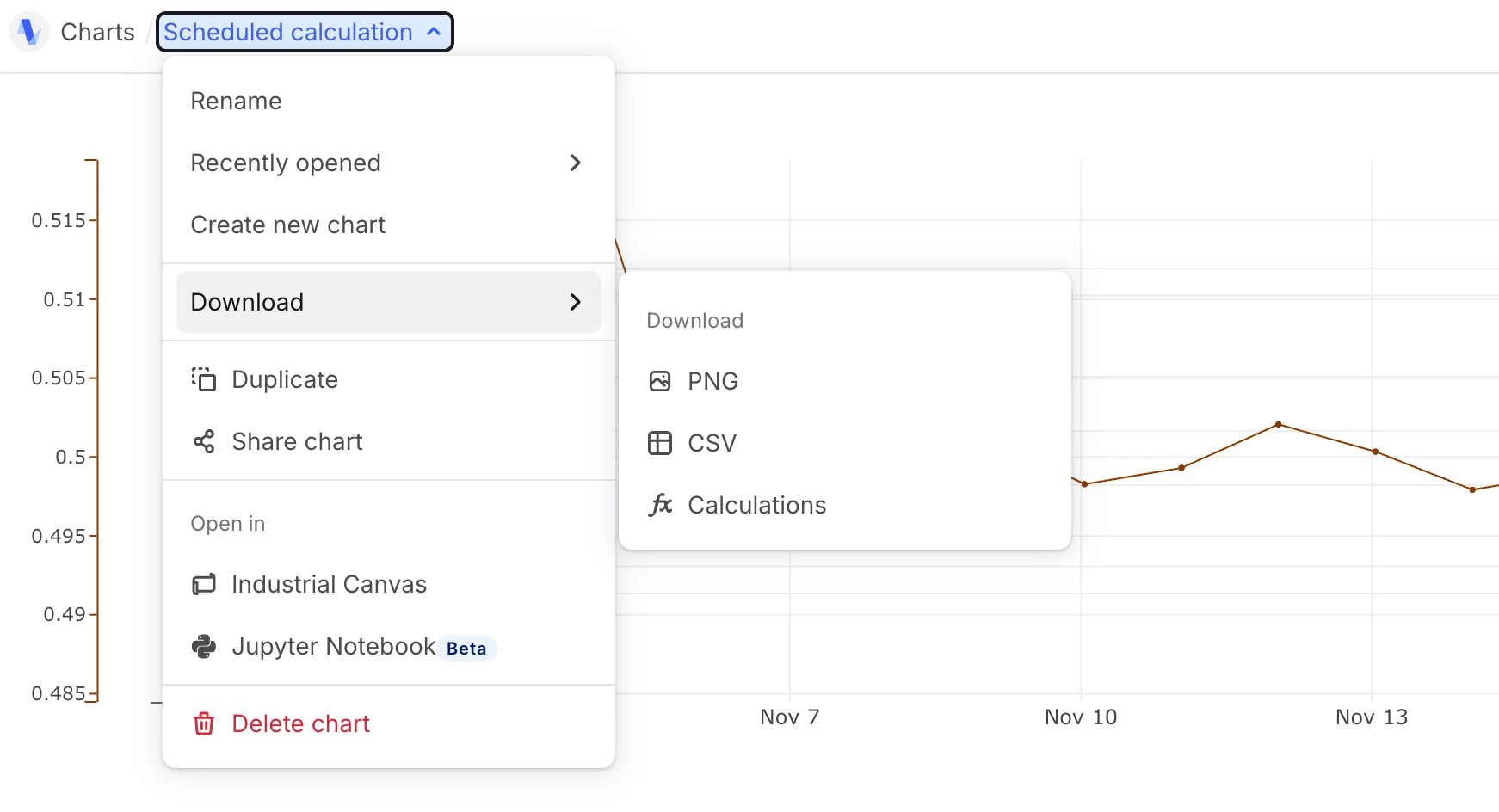Click the Share chart icon
The height and width of the screenshot is (812, 1499).
(204, 441)
